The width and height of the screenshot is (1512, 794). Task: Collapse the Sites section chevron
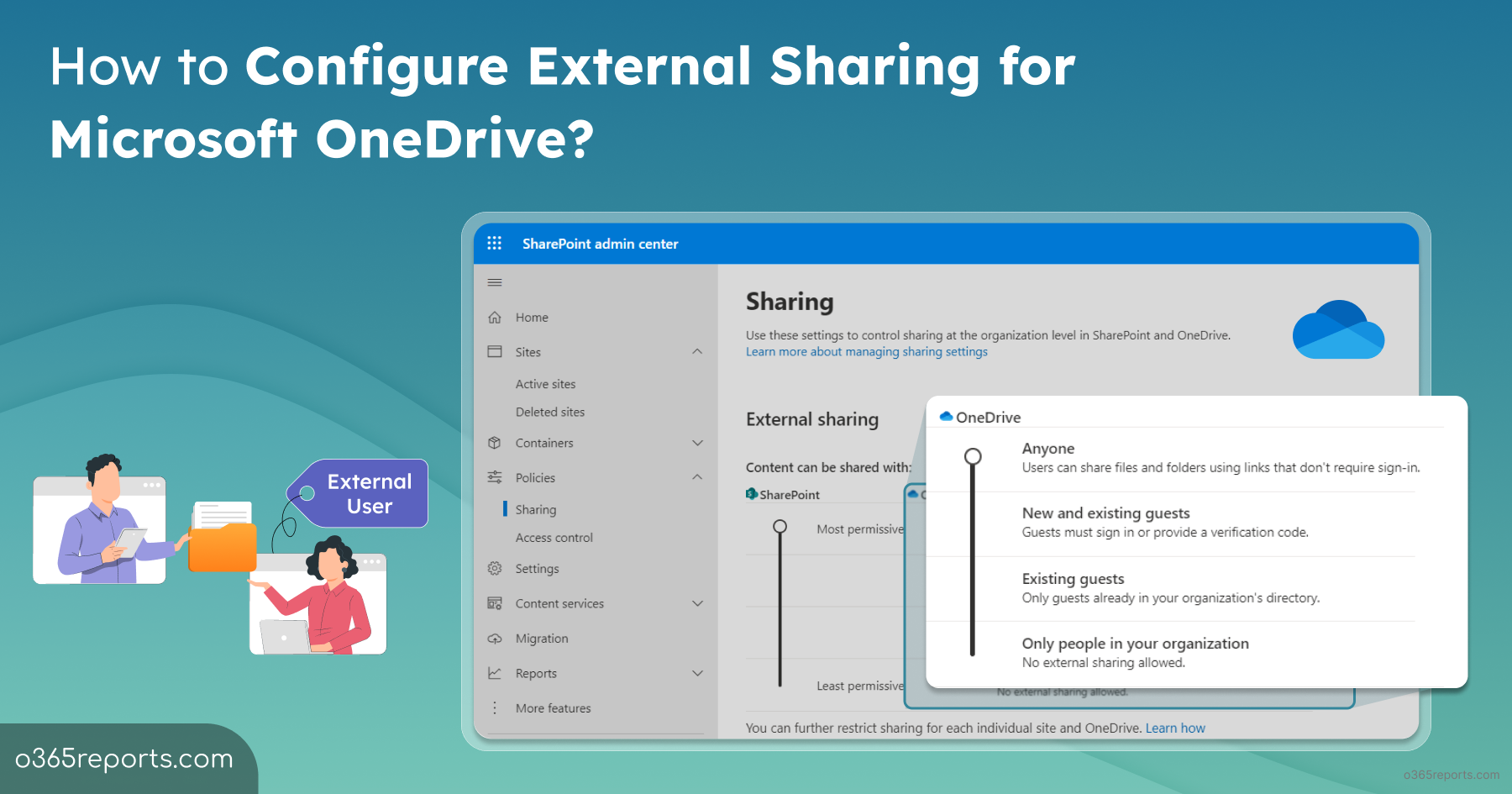(697, 351)
